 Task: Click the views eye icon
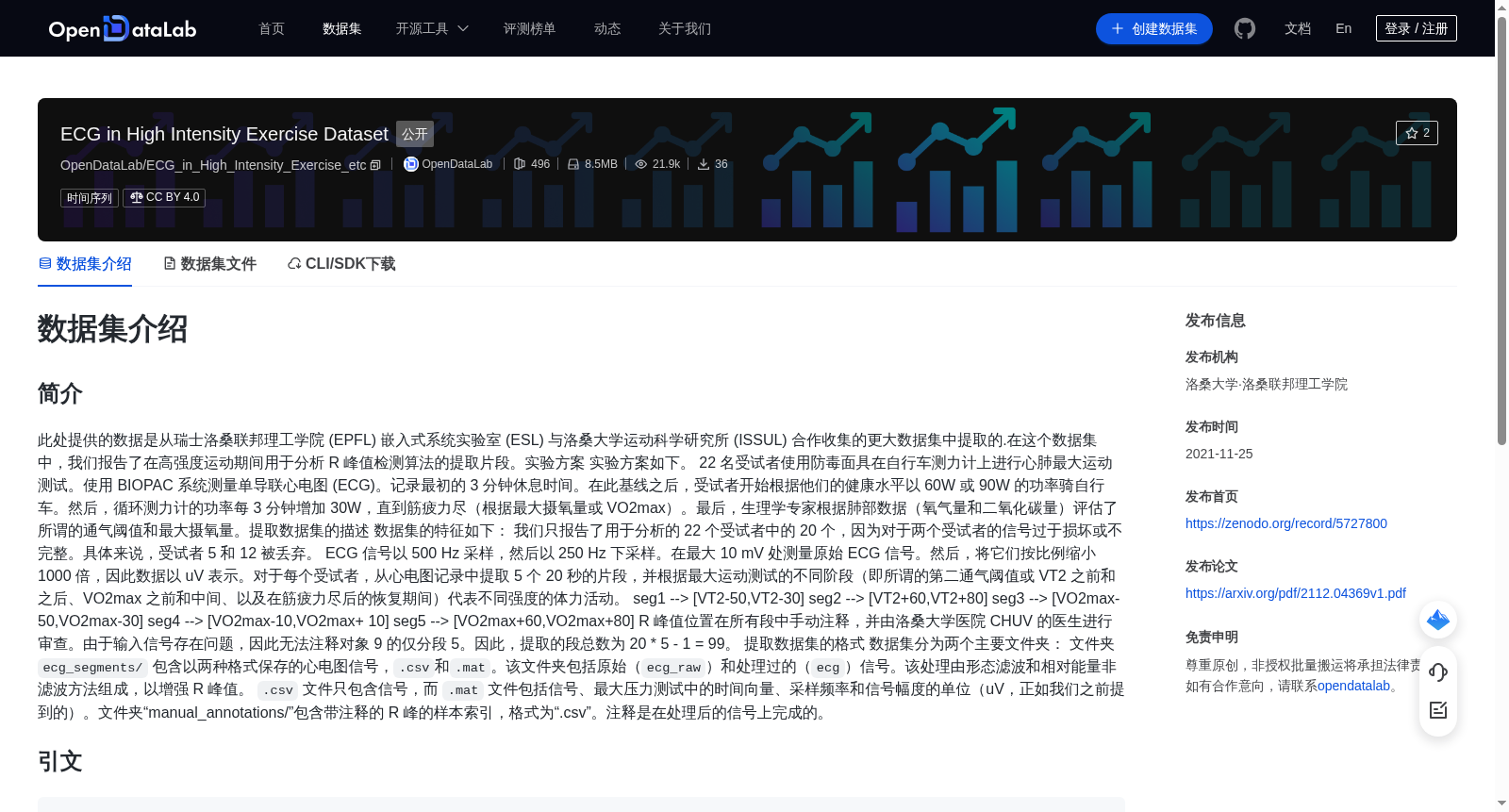[x=641, y=164]
